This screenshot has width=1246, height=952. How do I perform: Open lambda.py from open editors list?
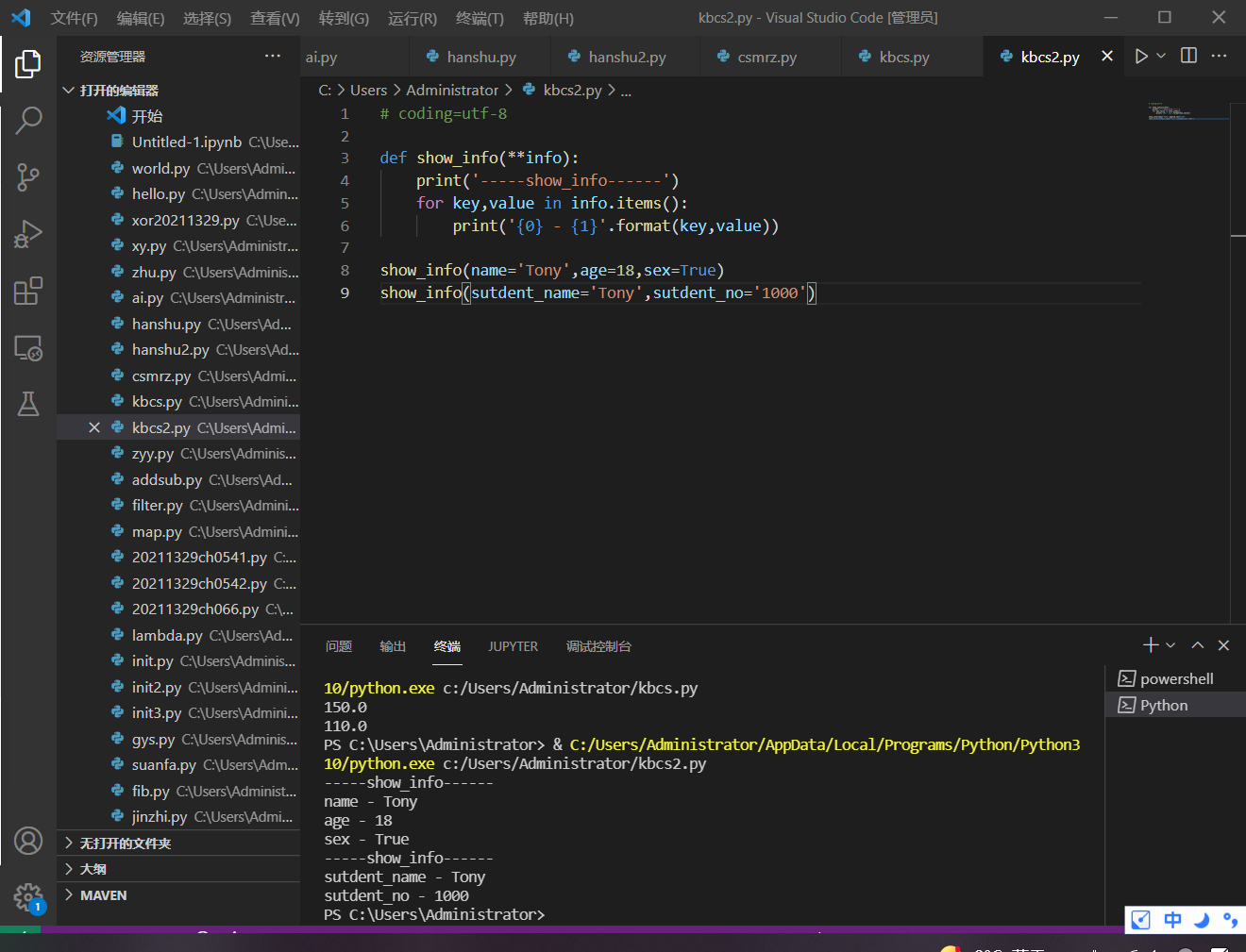coord(167,636)
